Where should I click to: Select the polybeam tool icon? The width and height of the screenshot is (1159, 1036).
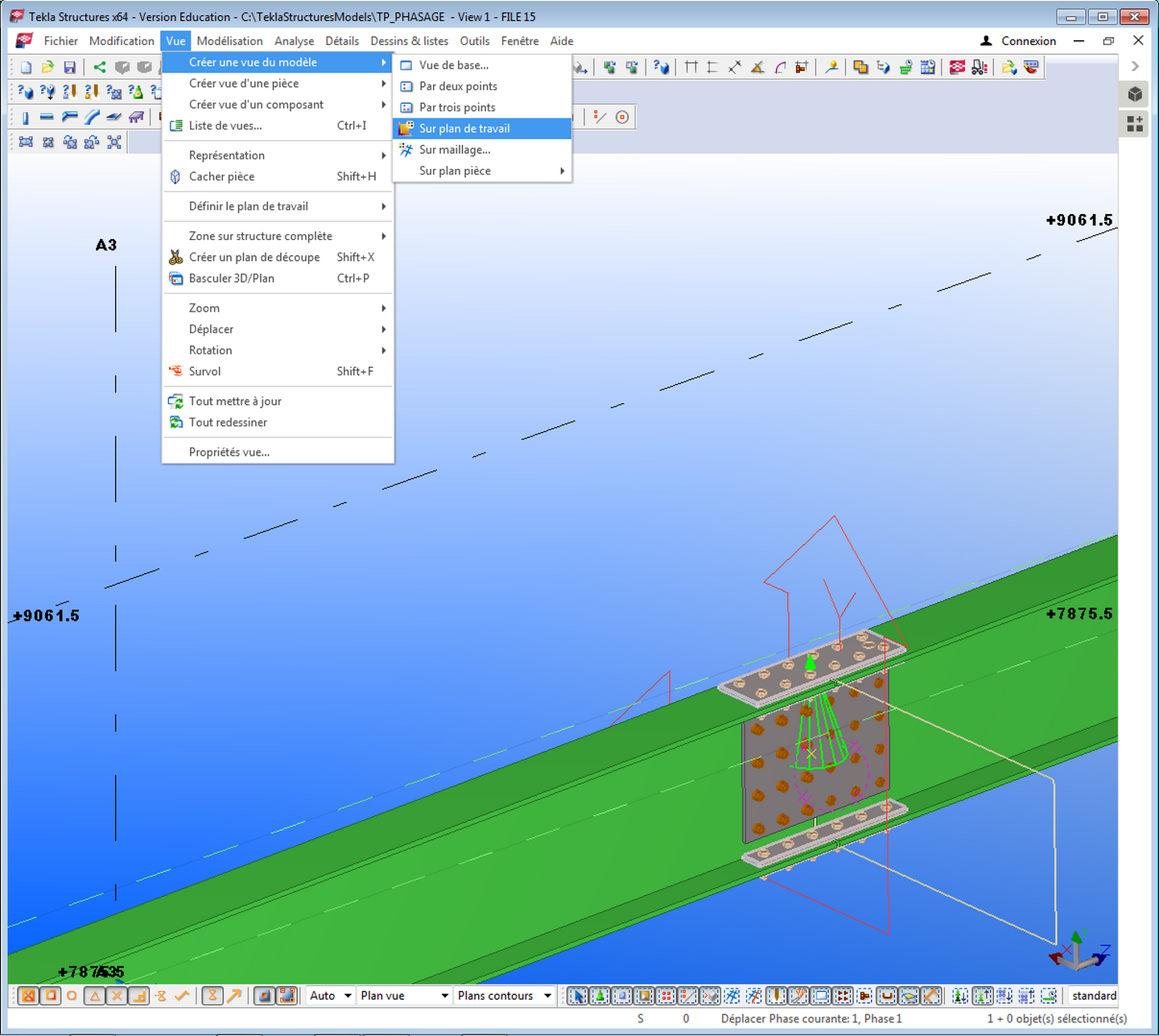(69, 117)
